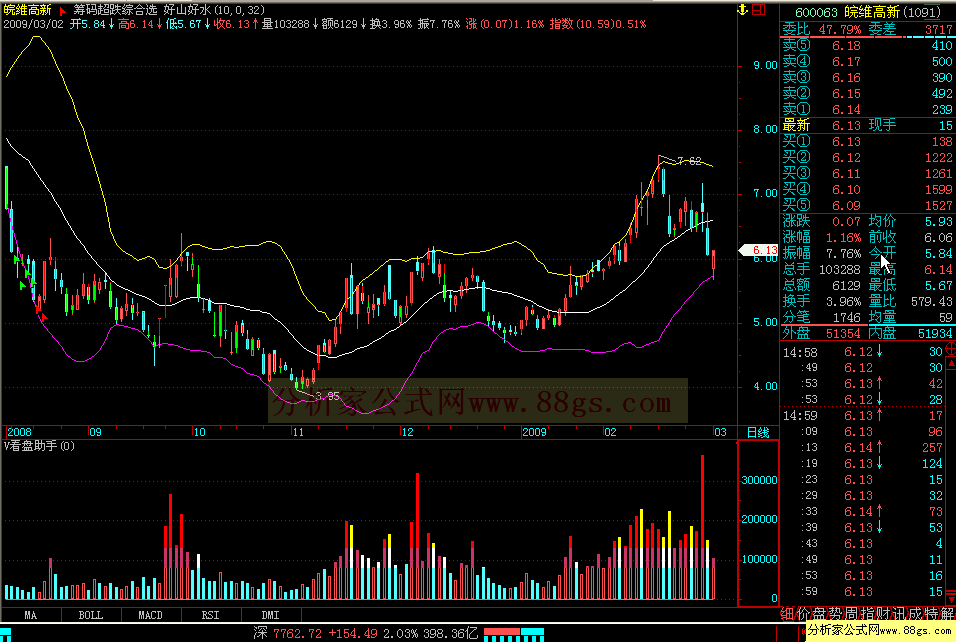956x642 pixels.
Task: Click the red flag icon beside 皖维高新
Action: click(x=62, y=10)
